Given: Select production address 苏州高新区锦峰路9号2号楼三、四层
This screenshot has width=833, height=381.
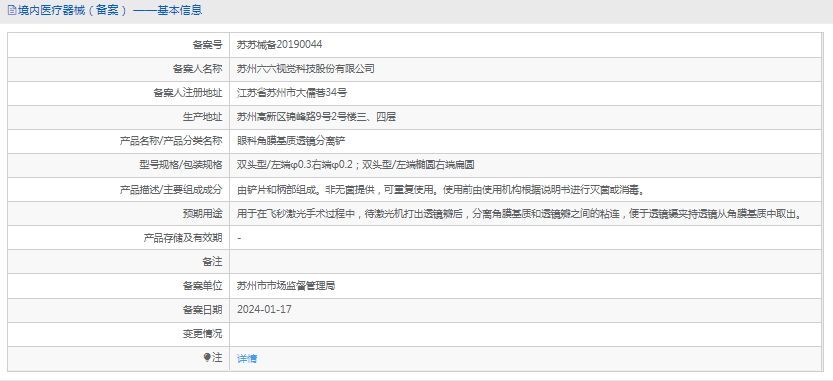Looking at the screenshot, I should (316, 117).
